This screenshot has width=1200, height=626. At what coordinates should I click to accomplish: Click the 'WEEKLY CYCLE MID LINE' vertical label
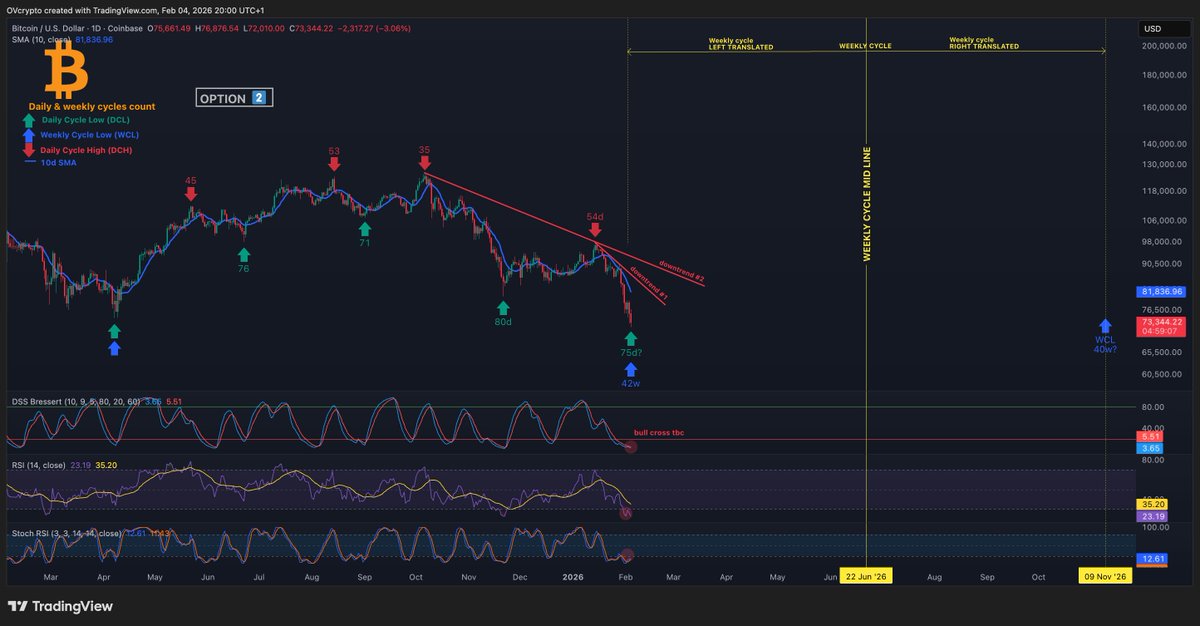coord(867,205)
